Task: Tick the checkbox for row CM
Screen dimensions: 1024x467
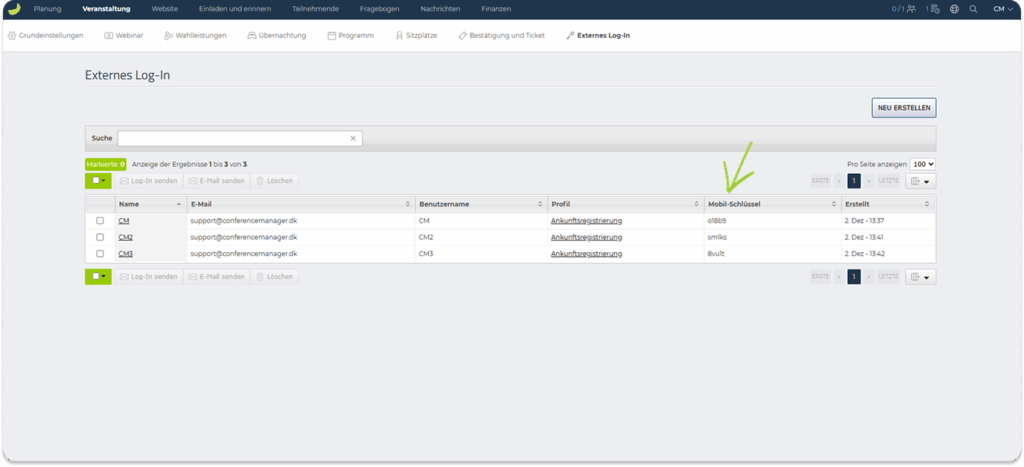Action: (x=100, y=221)
